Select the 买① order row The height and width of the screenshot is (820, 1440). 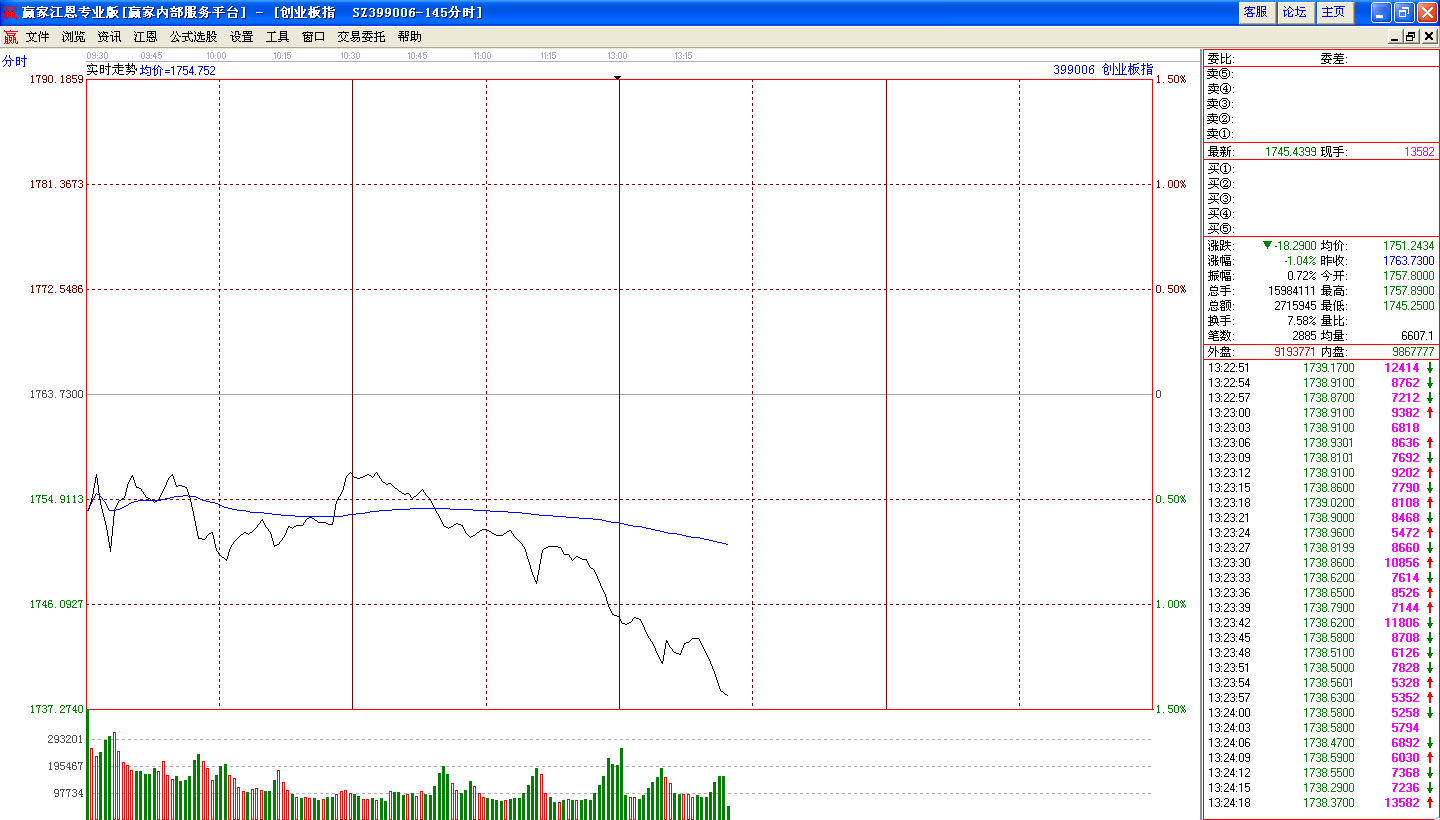[1321, 169]
